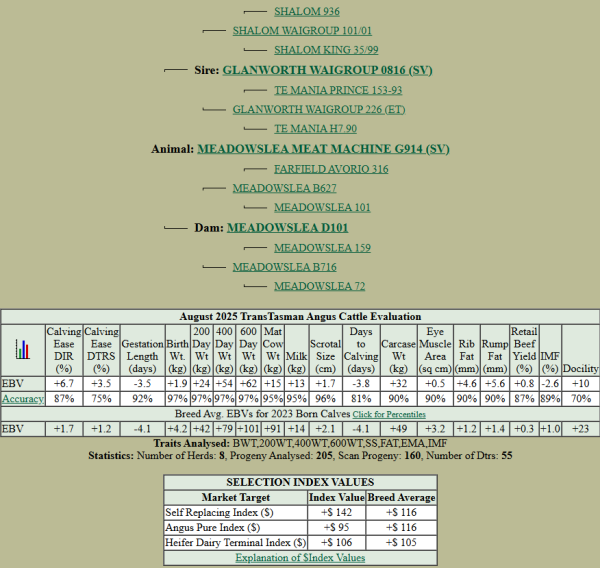Select 600 Day Wt EBV +62
600x568 pixels.
pos(248,384)
